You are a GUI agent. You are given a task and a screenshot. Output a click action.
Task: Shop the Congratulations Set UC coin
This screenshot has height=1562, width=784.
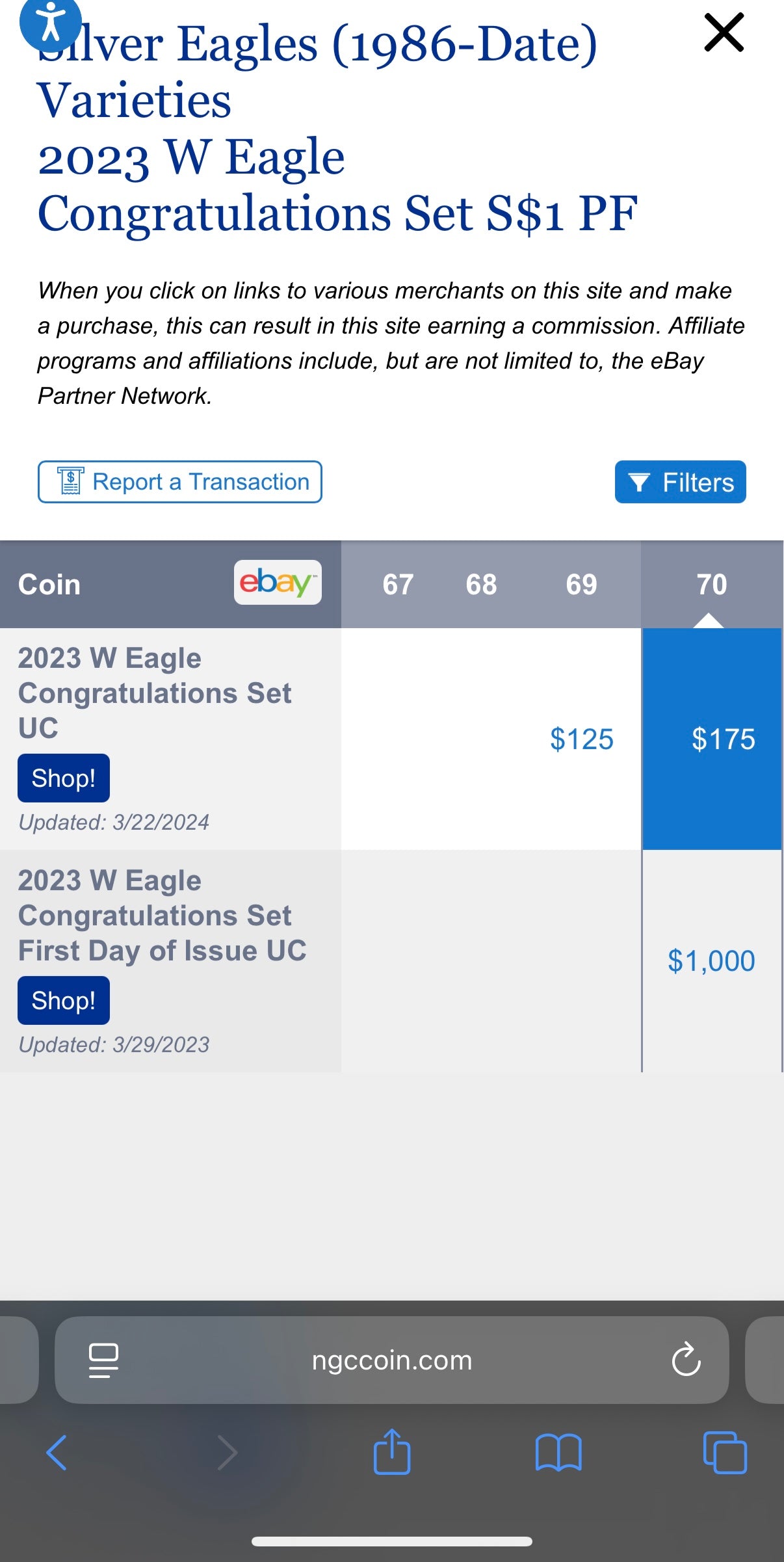tap(64, 778)
